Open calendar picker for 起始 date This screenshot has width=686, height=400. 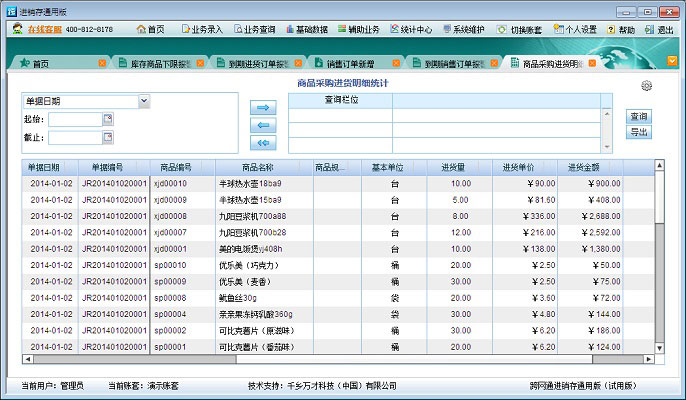(x=108, y=120)
